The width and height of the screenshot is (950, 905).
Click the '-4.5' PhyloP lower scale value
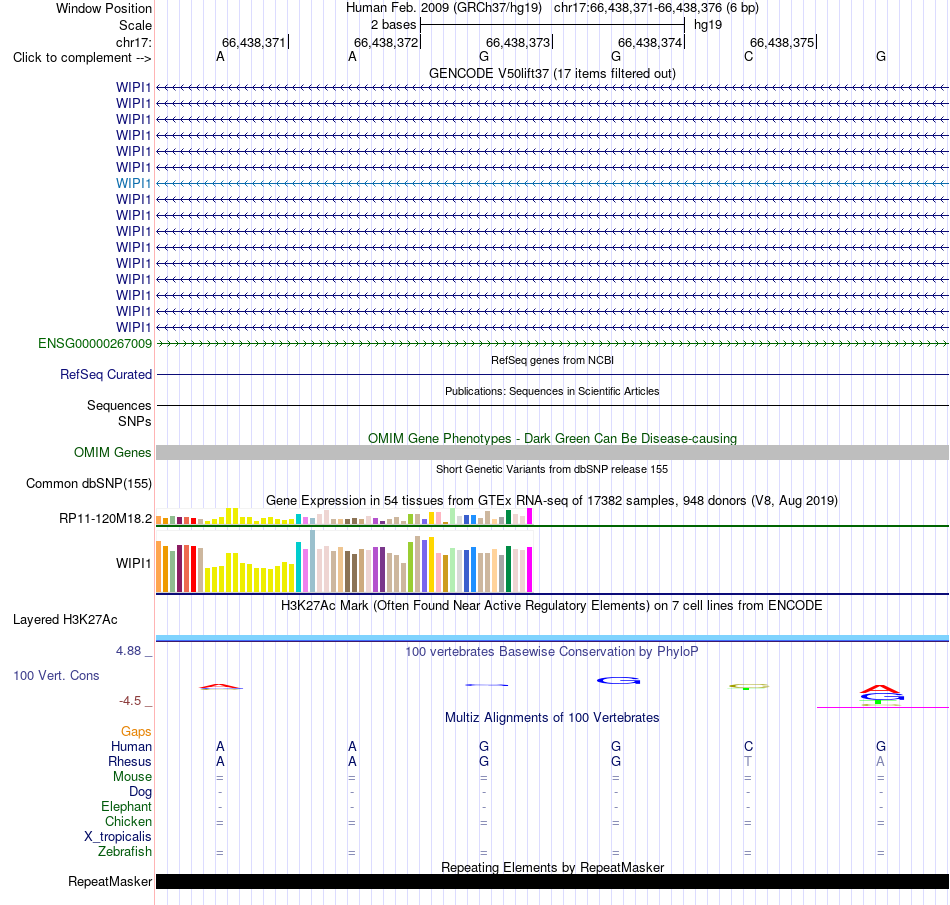coord(130,701)
